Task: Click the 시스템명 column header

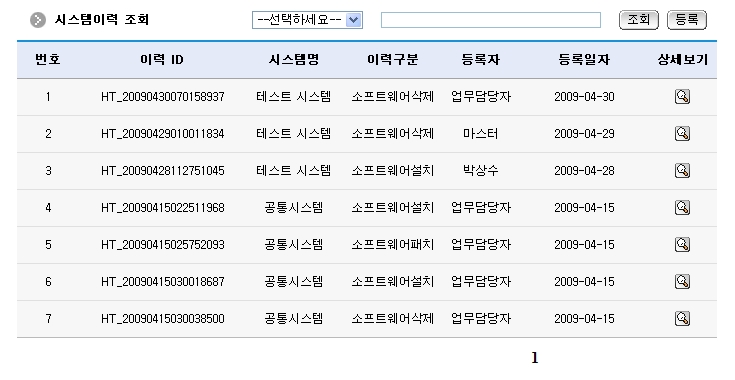Action: (x=293, y=60)
